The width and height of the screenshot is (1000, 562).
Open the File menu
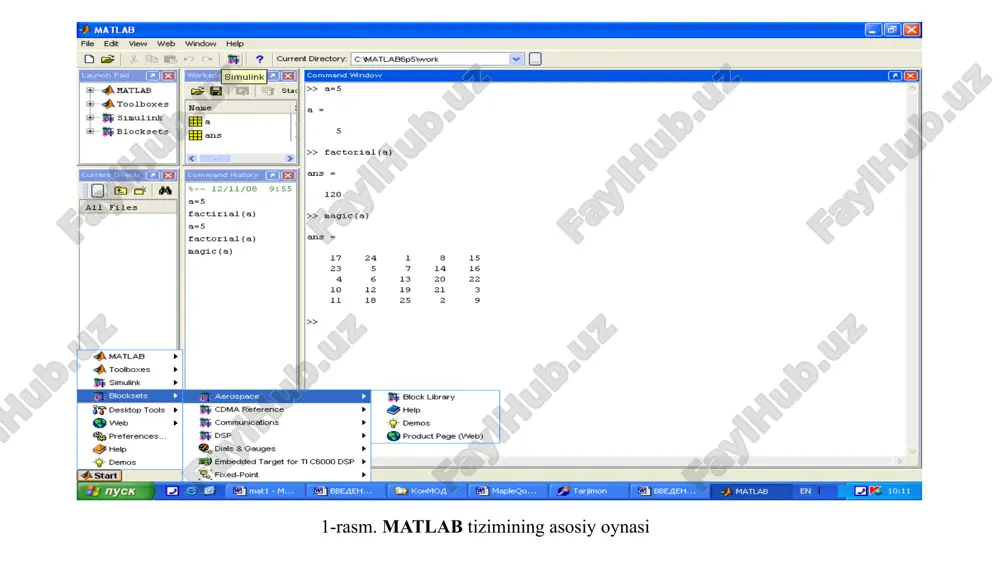pos(87,44)
